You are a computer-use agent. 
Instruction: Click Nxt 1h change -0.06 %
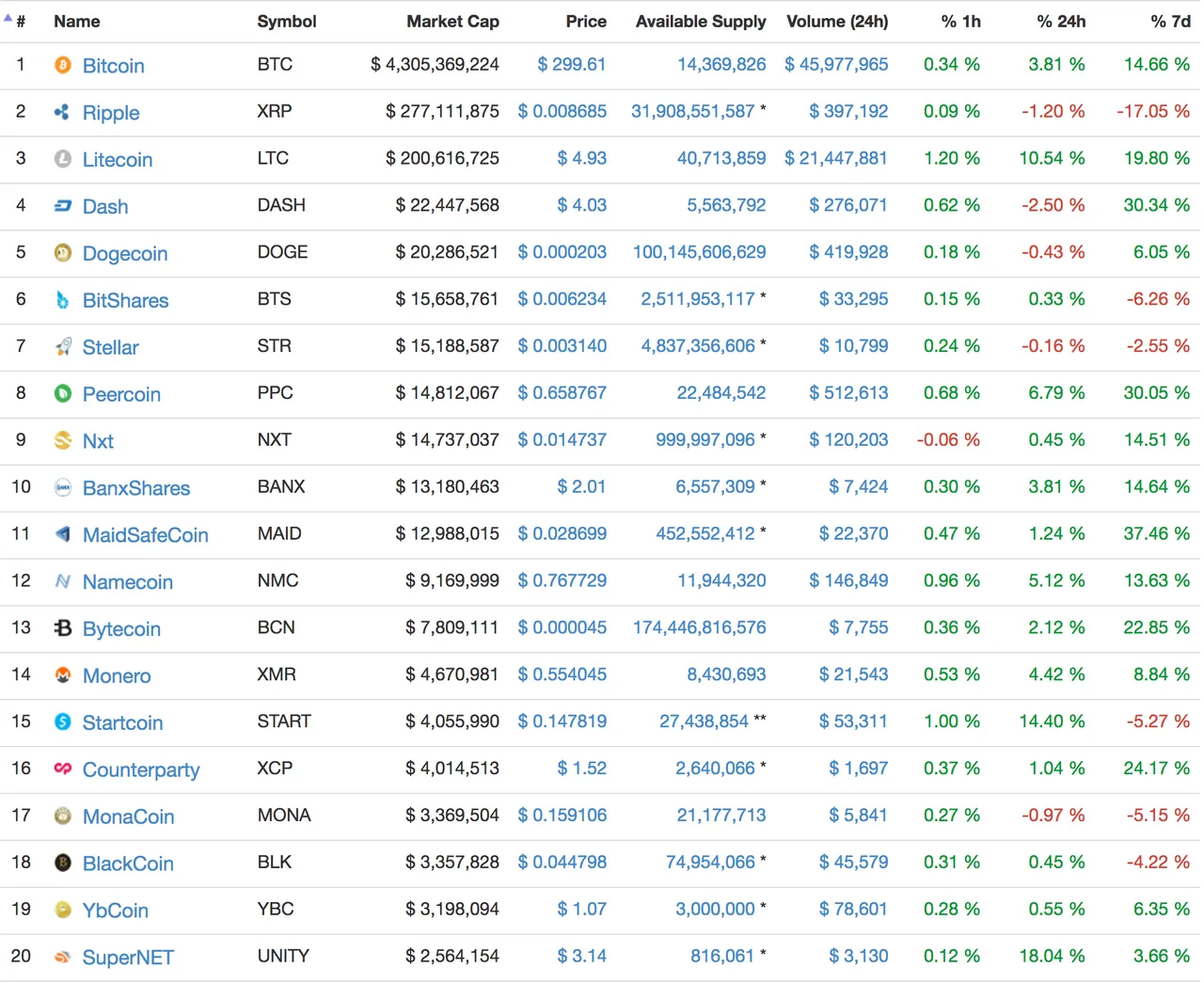(948, 439)
